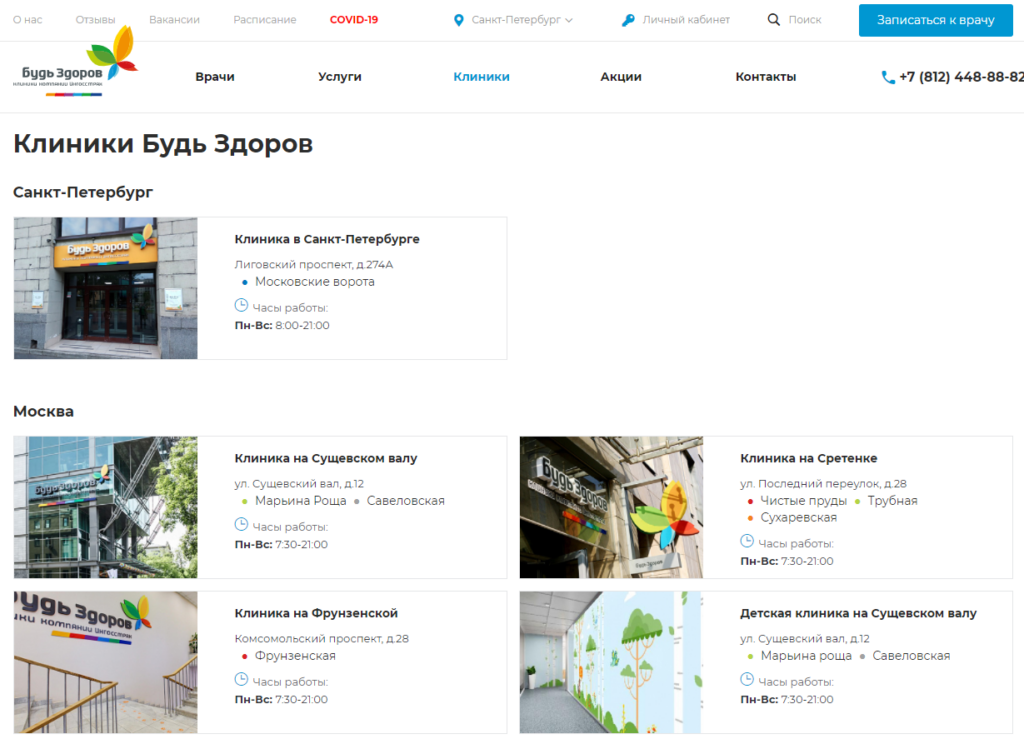This screenshot has height=739, width=1024.
Task: Open Клиника на Сущевском валу link
Action: [x=326, y=459]
